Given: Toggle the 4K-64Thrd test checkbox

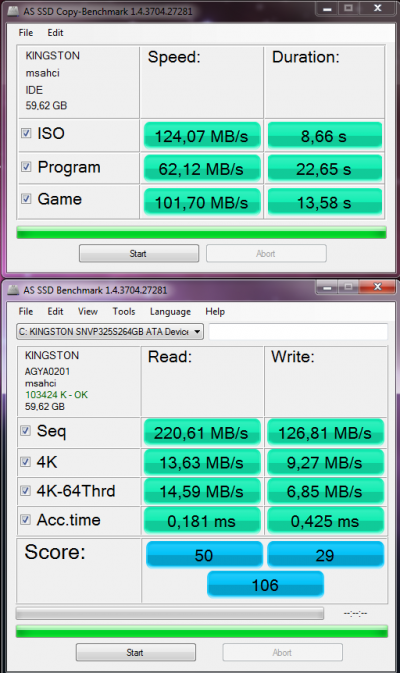Looking at the screenshot, I should coord(26,491).
